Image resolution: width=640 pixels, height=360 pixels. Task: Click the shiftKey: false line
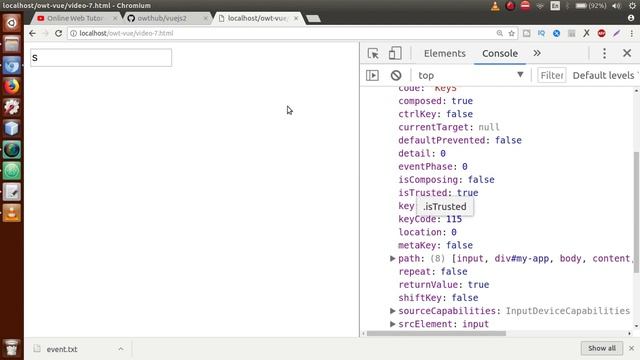[x=438, y=298]
